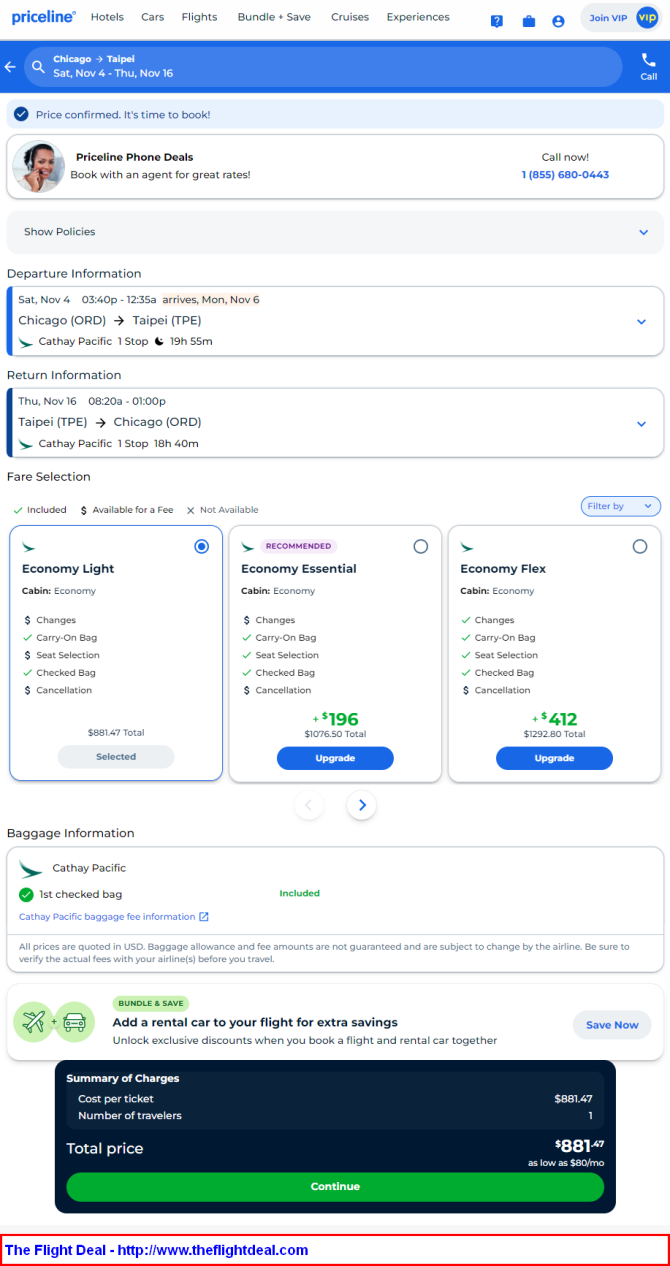
Task: Select the Economy Light fare radio button
Action: coord(202,546)
